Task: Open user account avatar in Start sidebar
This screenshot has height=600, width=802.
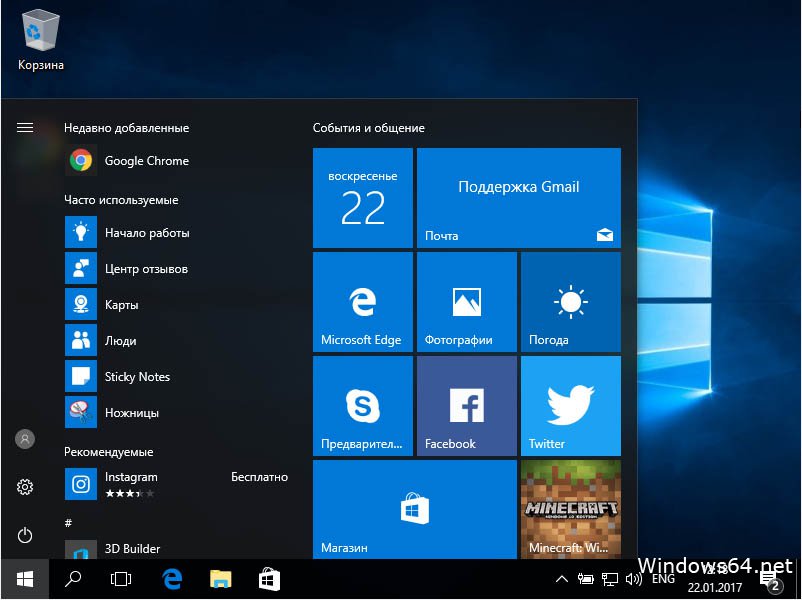Action: click(x=25, y=439)
